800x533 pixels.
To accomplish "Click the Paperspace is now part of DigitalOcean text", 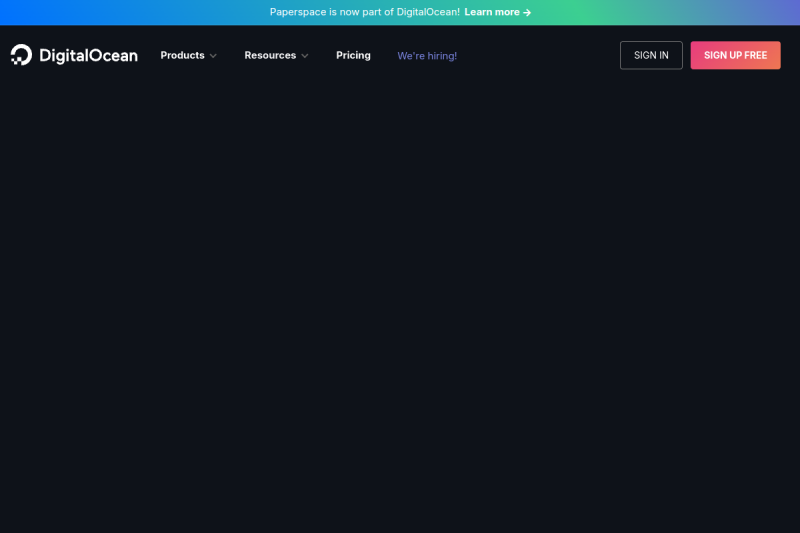I will [364, 12].
